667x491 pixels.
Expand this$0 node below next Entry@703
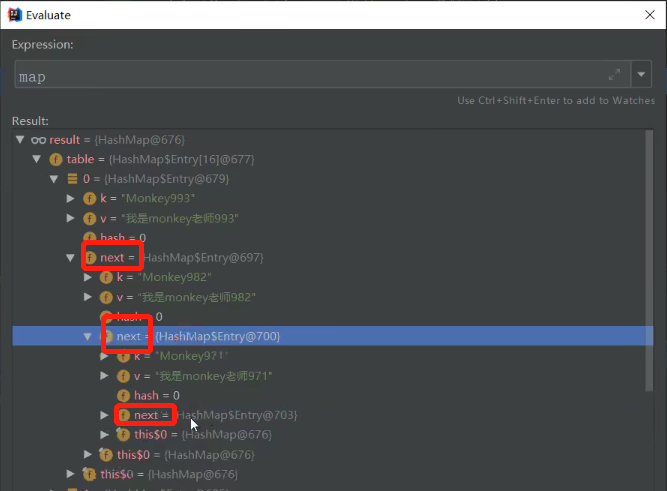tap(105, 435)
